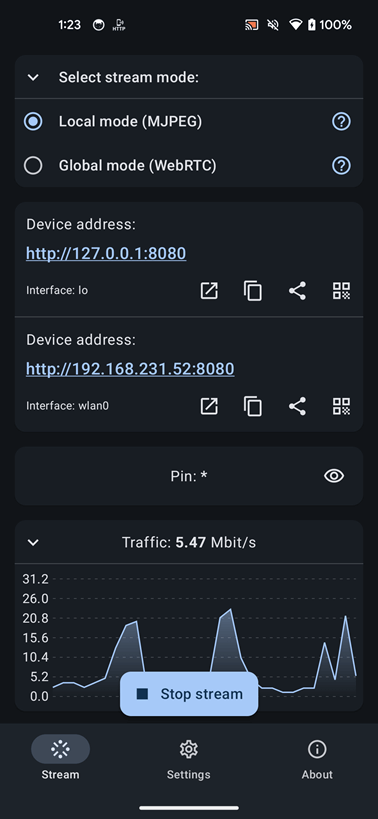Open help for Local mode (MJPEG)

(341, 122)
